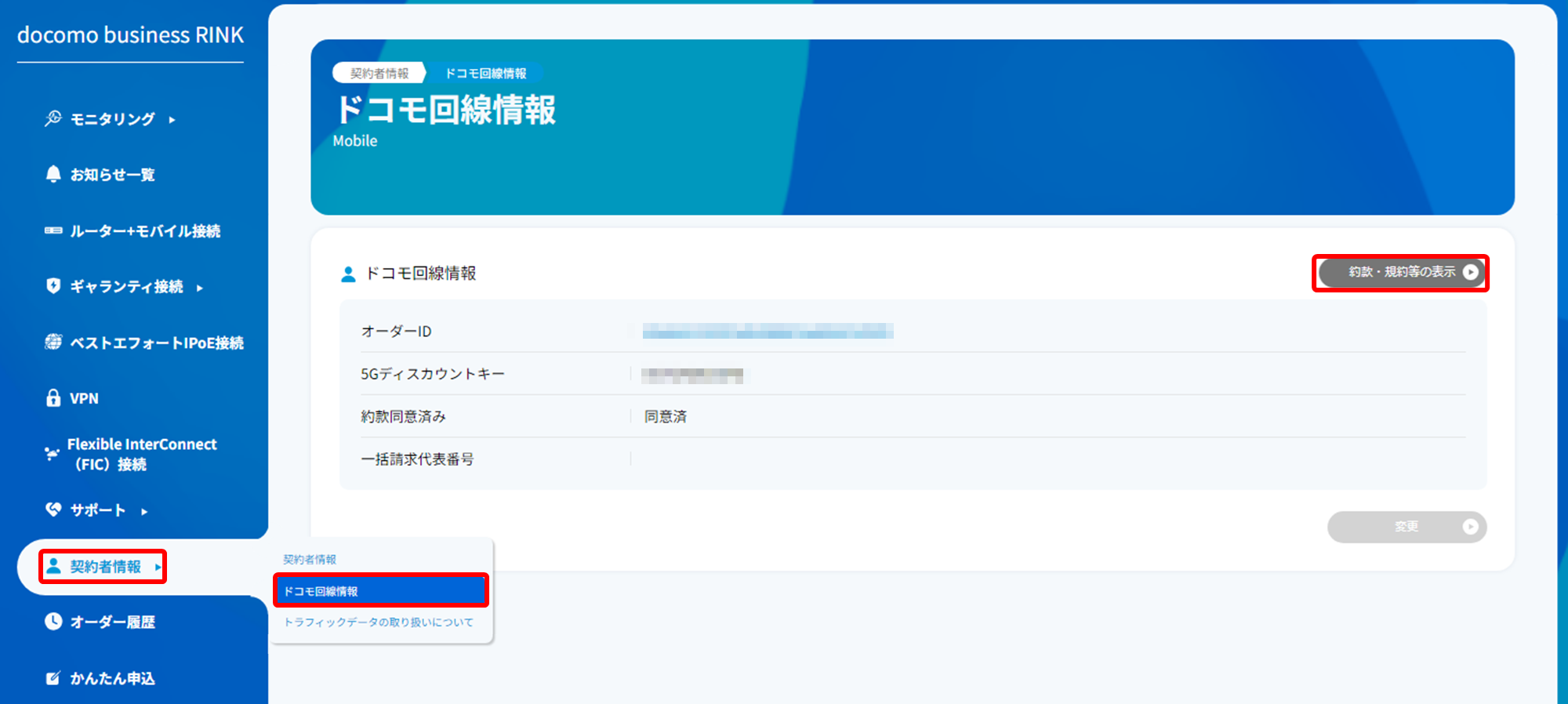Click the 変更 button
Viewport: 1568px width, 704px height.
[1406, 527]
